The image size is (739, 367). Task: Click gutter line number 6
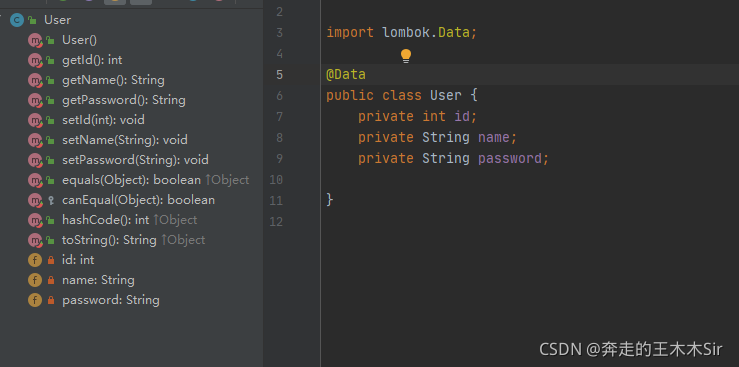click(x=279, y=96)
